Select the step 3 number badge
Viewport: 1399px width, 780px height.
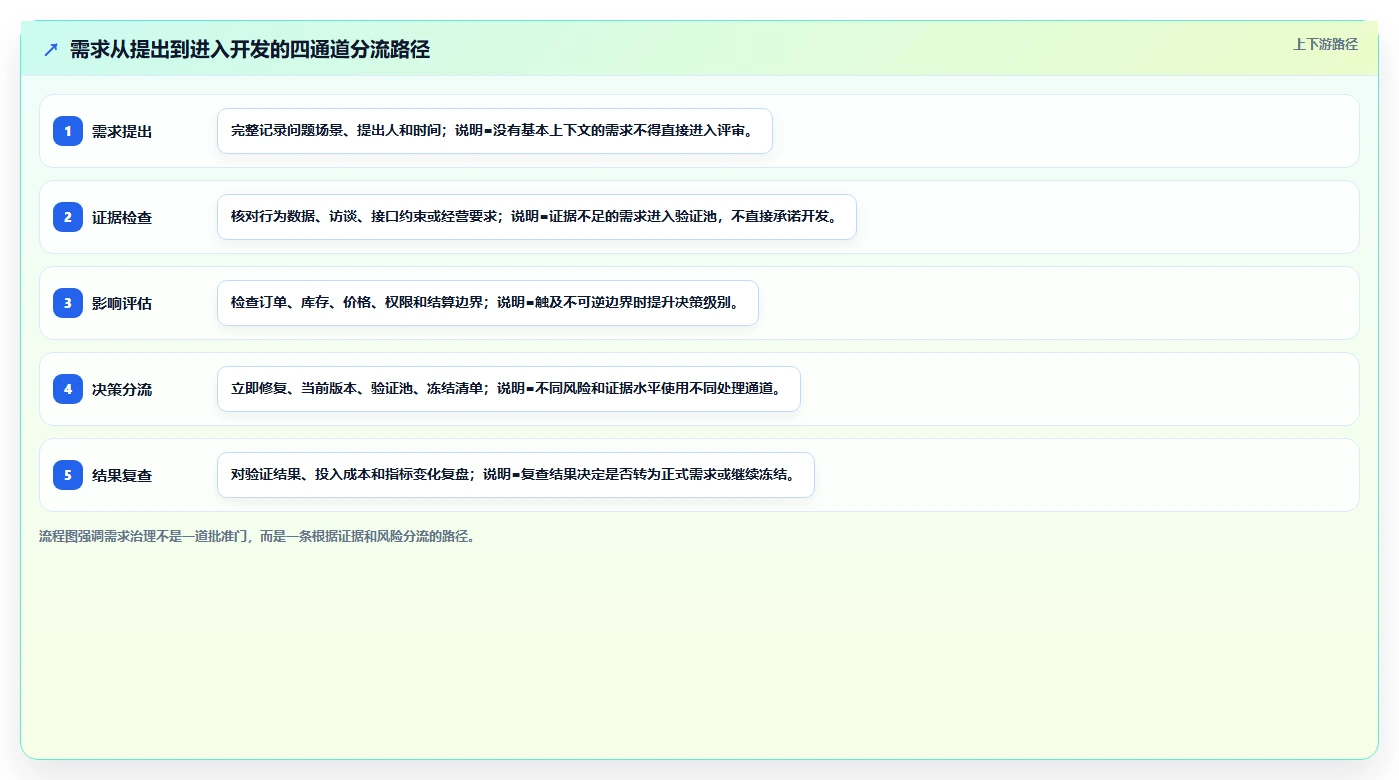pos(68,303)
